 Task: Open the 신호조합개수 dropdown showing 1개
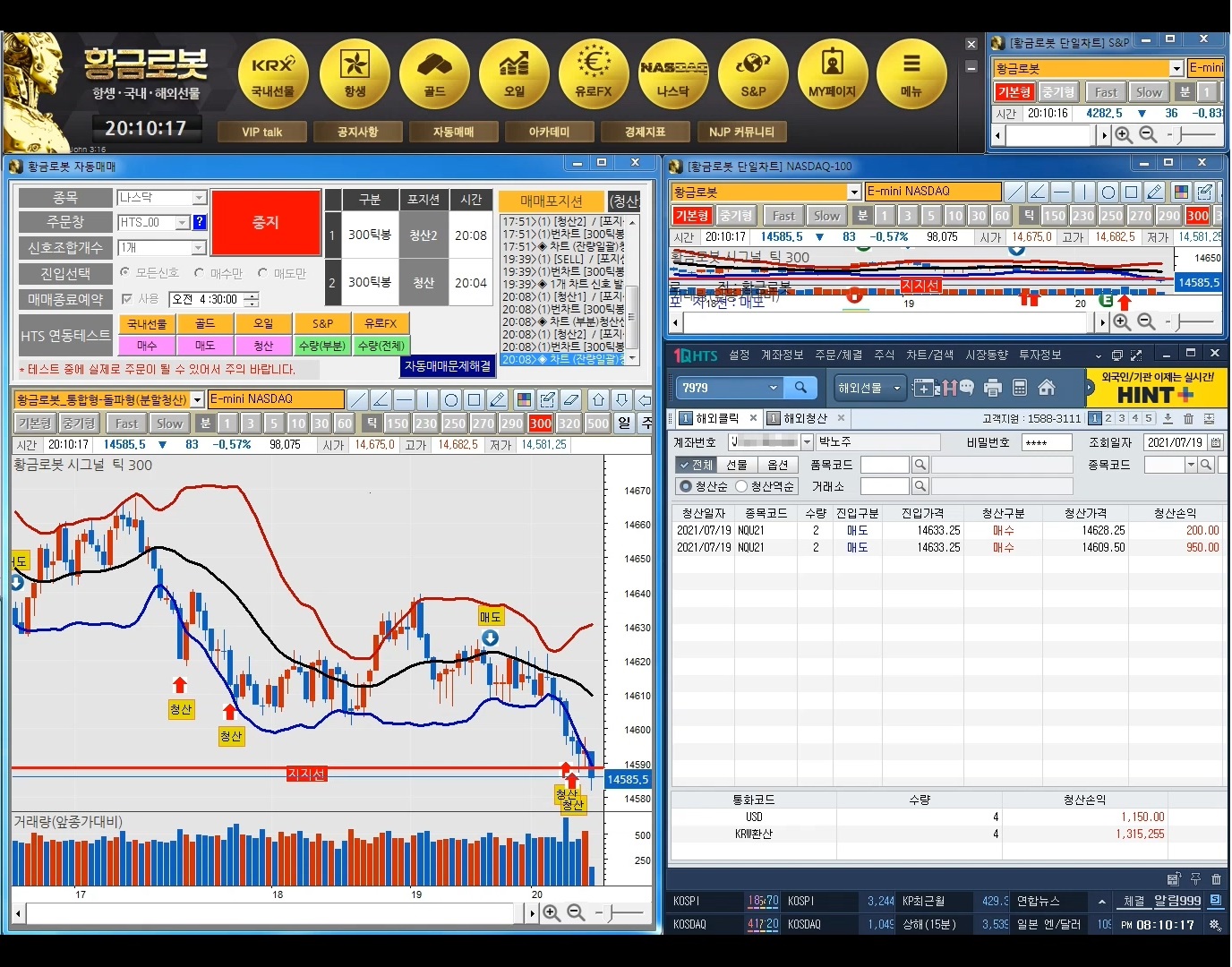click(x=200, y=247)
